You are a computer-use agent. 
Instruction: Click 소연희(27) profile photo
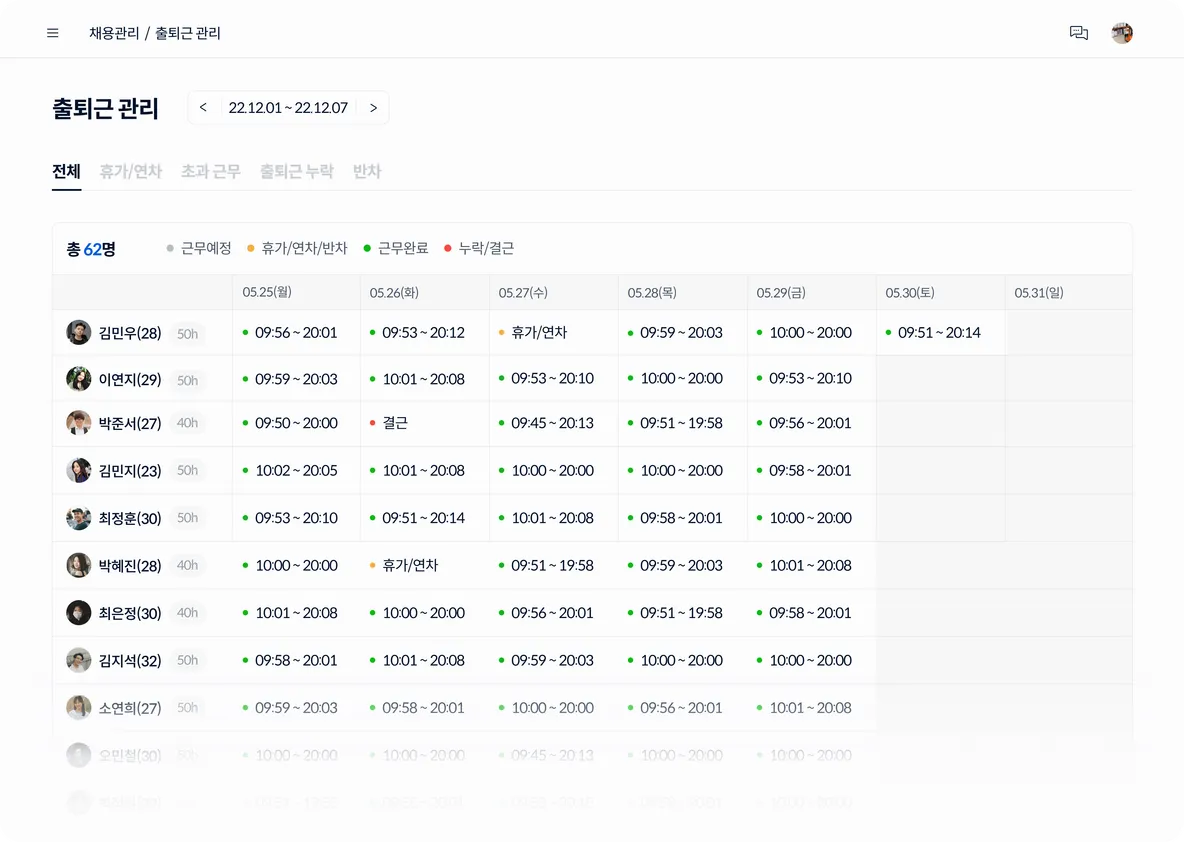coord(79,708)
